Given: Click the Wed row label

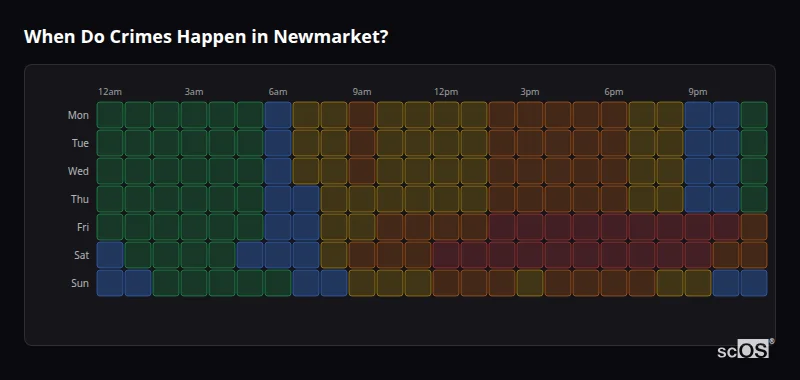Looking at the screenshot, I should point(78,171).
